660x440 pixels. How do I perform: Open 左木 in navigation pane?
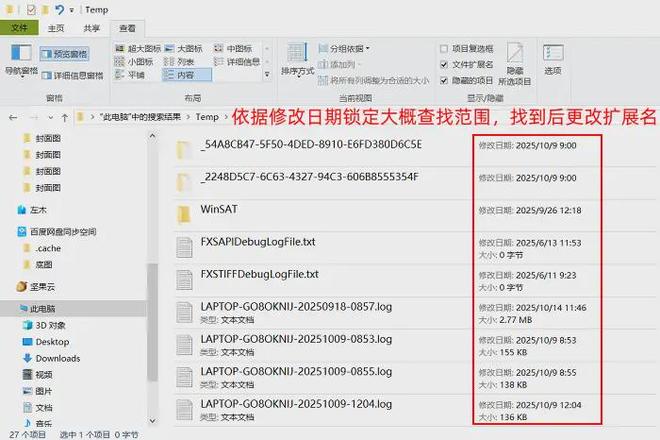coord(32,210)
